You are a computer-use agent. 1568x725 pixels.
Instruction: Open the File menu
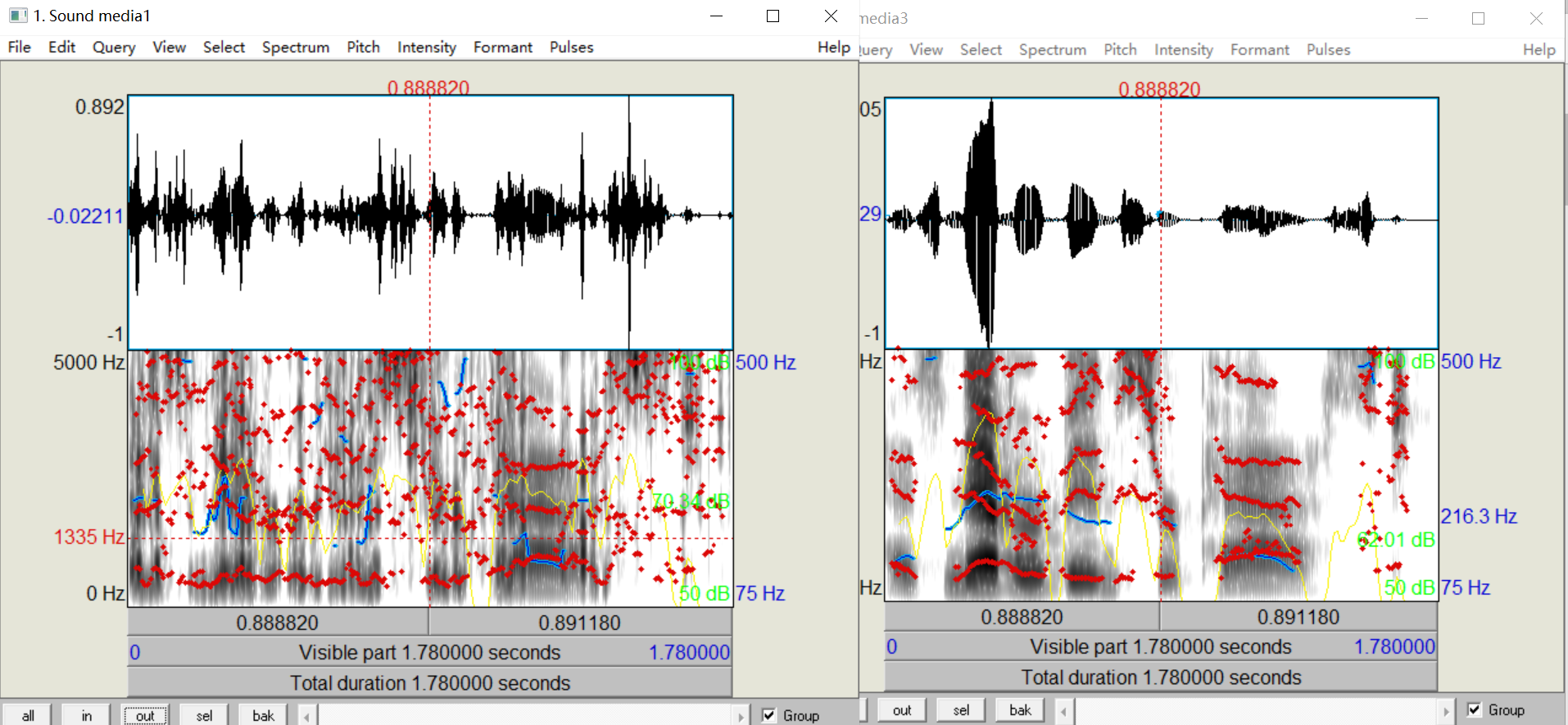click(20, 48)
